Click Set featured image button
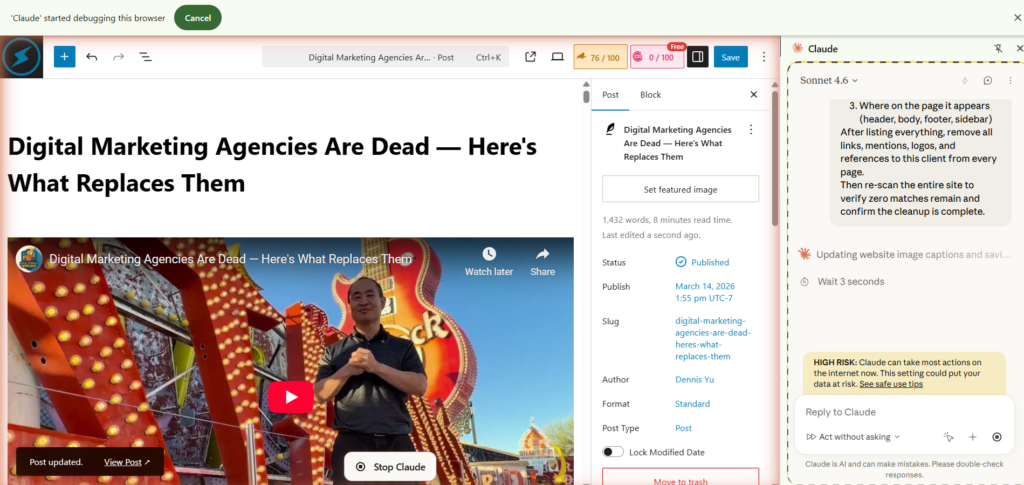The image size is (1024, 485). click(x=680, y=189)
